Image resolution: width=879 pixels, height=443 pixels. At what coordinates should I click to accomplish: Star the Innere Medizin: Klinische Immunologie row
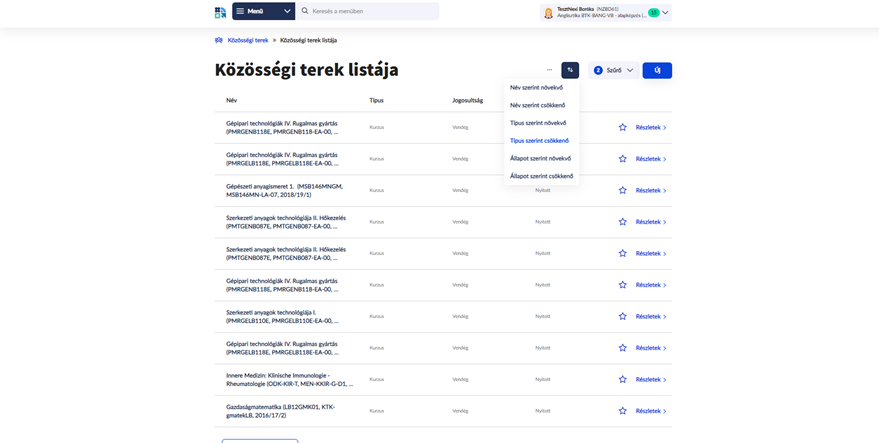(622, 380)
